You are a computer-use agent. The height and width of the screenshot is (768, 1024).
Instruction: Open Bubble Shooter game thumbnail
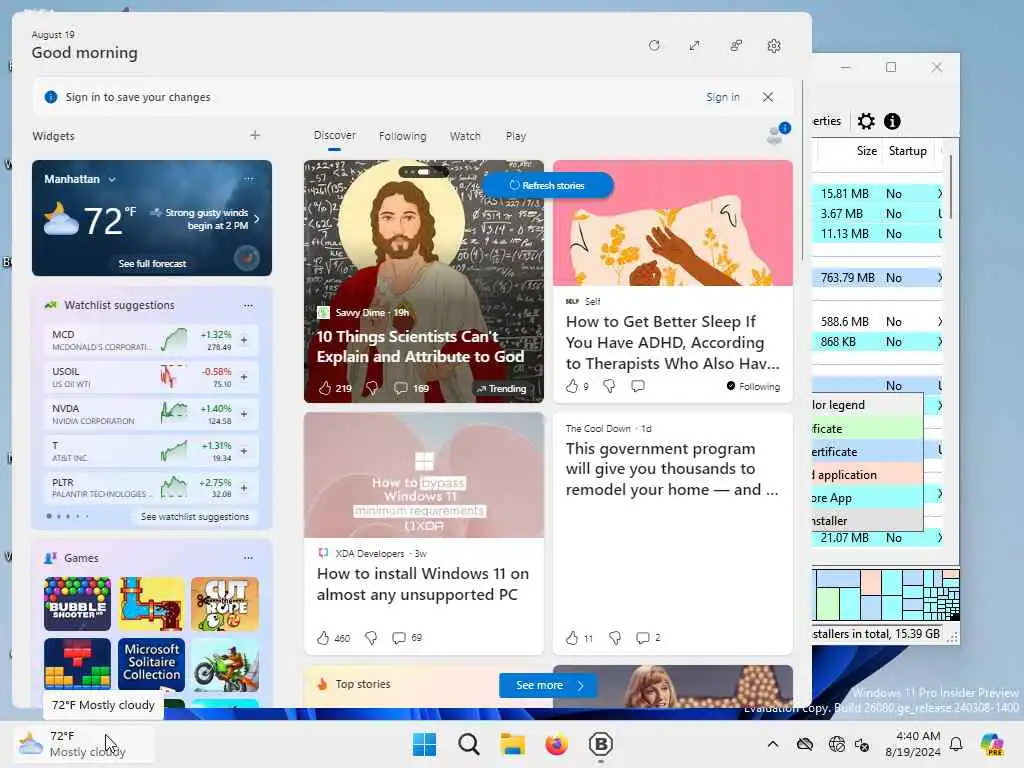pos(77,603)
